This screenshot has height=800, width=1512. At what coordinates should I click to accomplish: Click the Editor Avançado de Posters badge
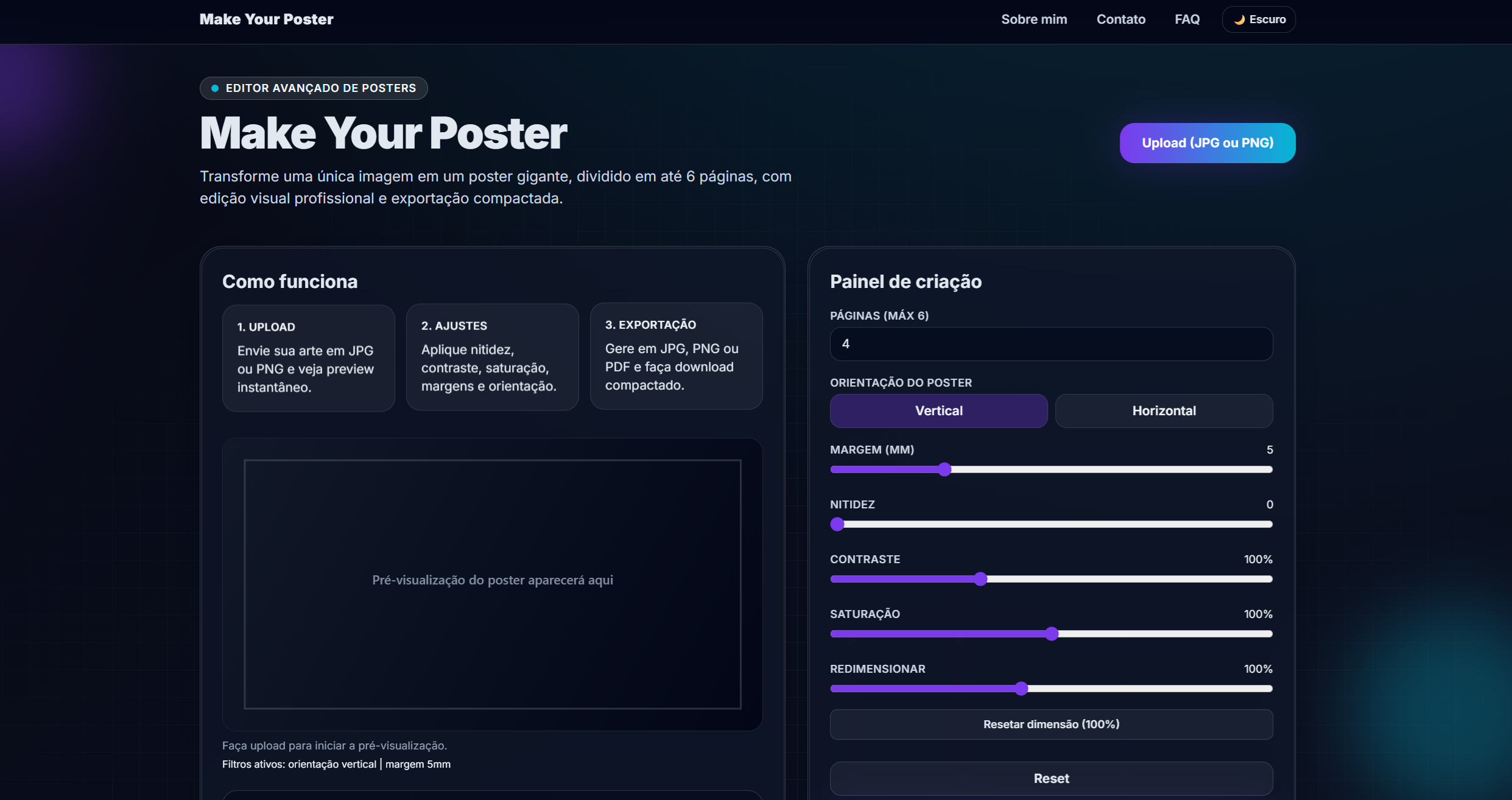click(x=314, y=88)
